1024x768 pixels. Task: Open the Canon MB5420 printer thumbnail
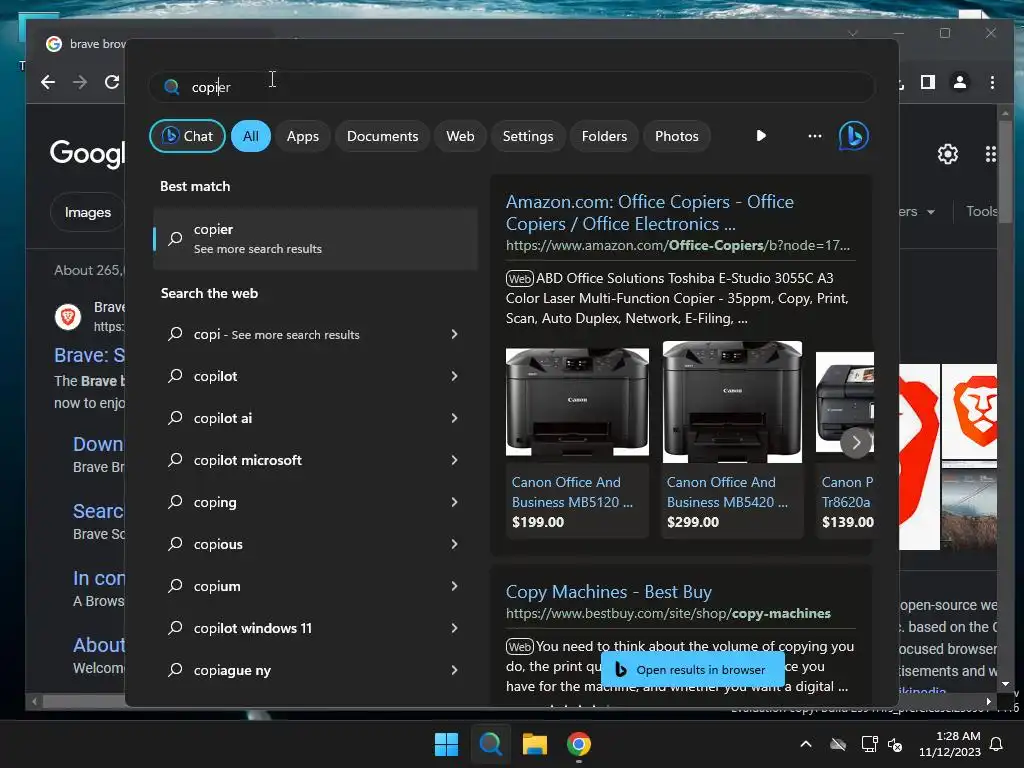coord(732,401)
